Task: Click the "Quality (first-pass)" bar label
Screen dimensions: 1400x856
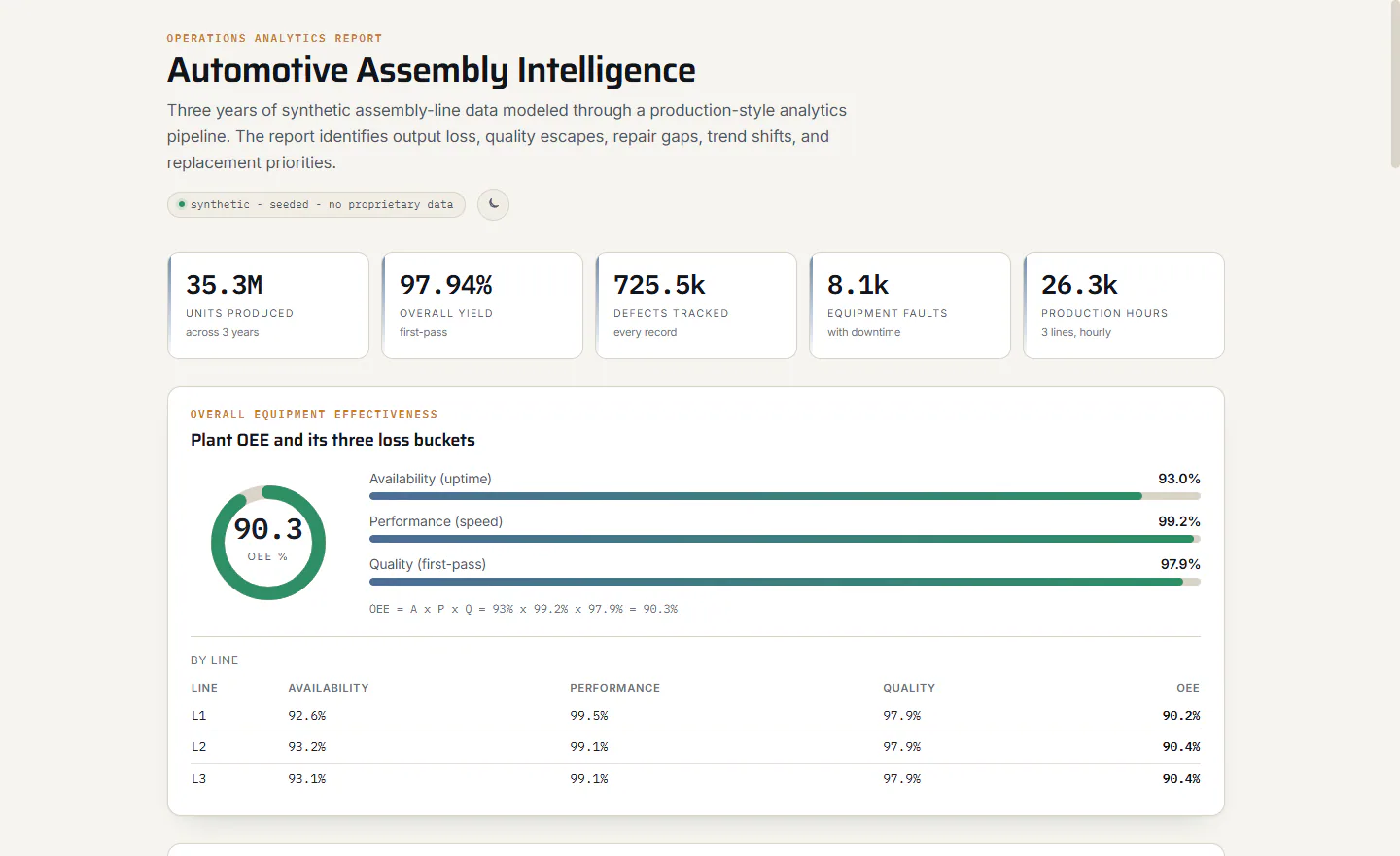Action: point(428,564)
